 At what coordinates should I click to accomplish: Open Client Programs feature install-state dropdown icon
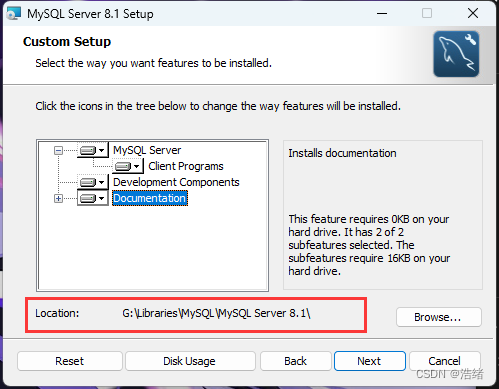pos(128,166)
